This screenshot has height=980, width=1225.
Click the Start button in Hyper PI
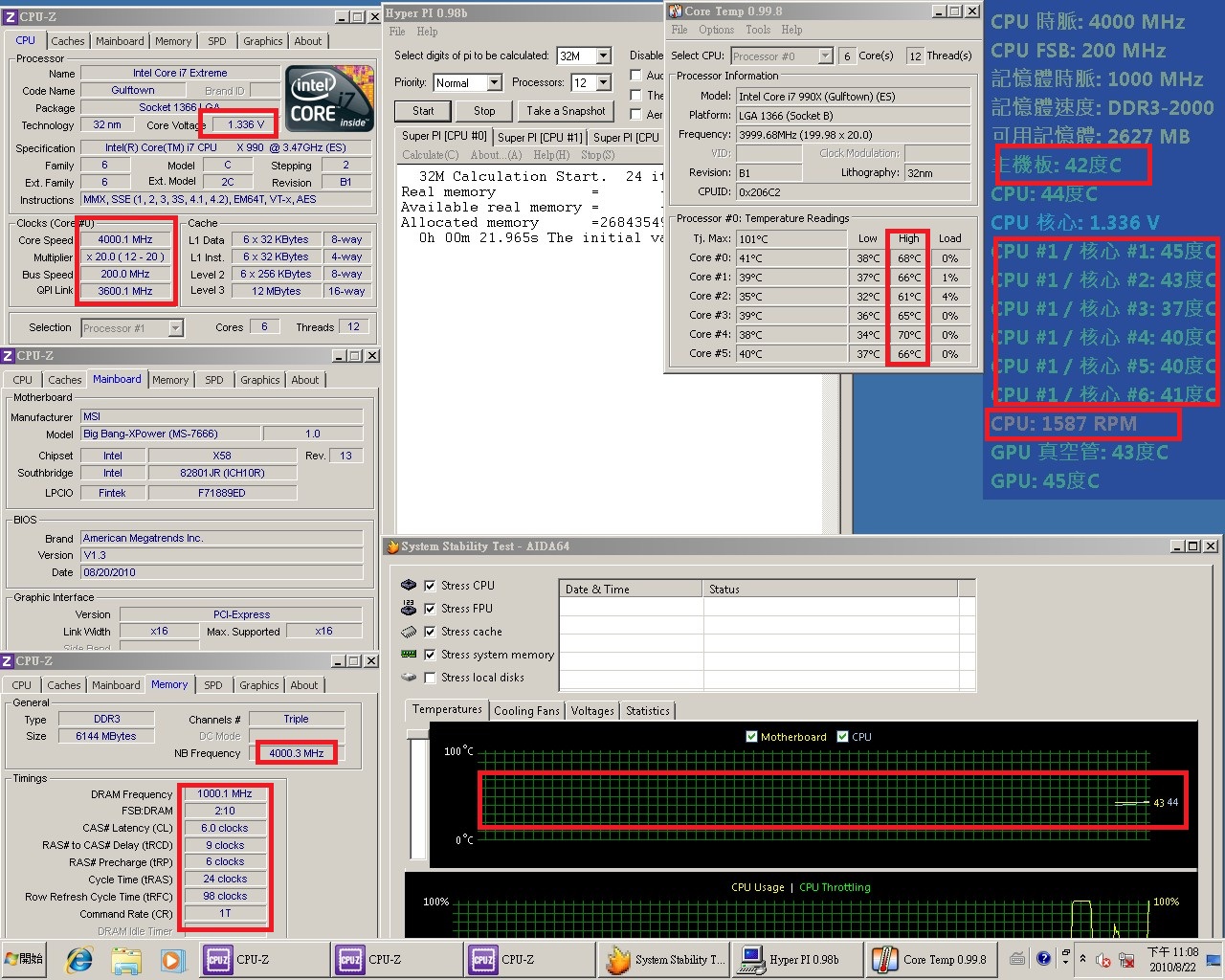(x=423, y=111)
